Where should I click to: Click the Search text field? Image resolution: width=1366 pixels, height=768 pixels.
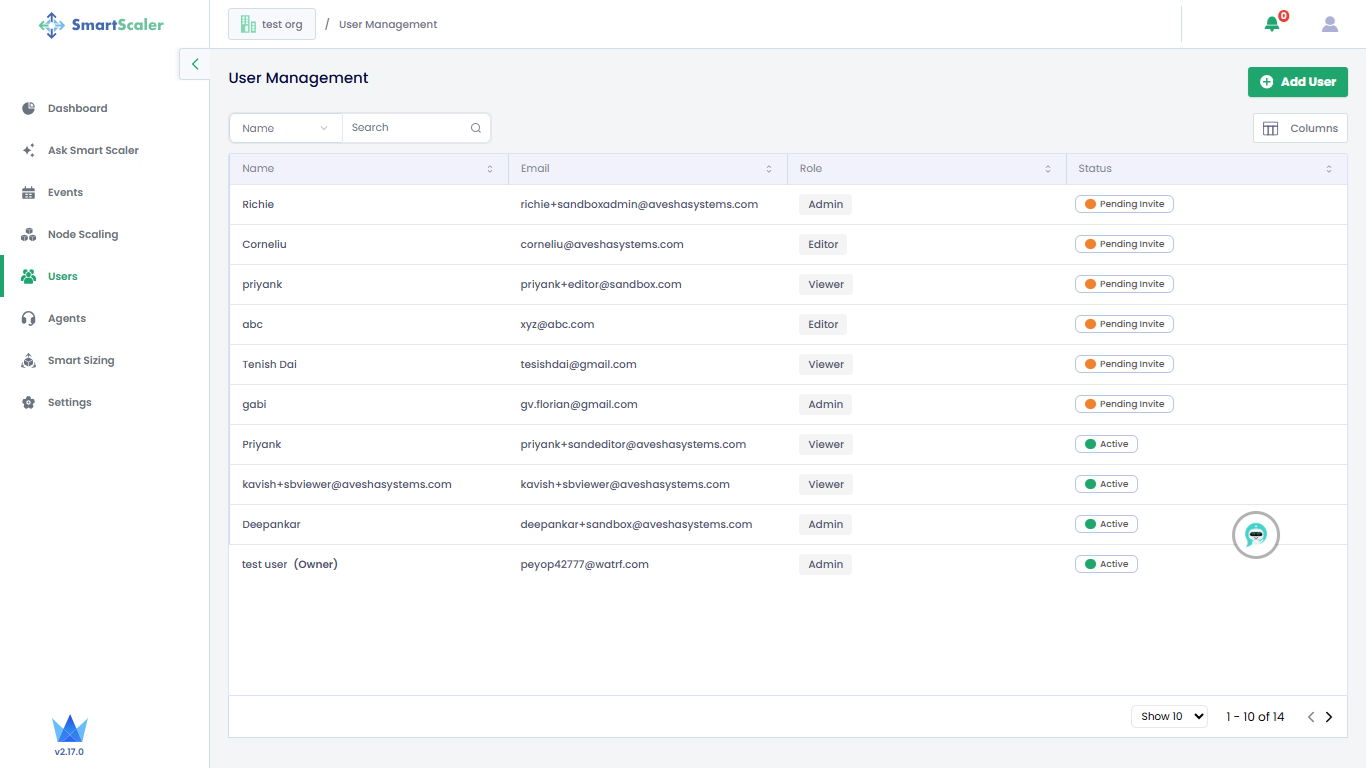(x=408, y=128)
